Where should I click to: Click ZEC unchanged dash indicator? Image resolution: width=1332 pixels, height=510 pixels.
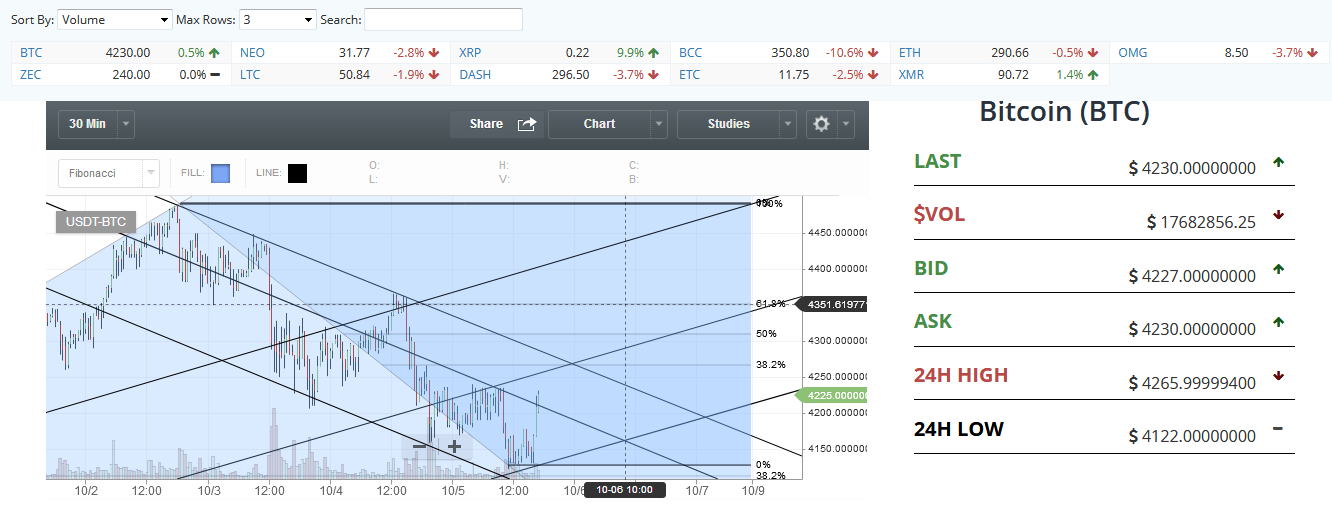[215, 75]
